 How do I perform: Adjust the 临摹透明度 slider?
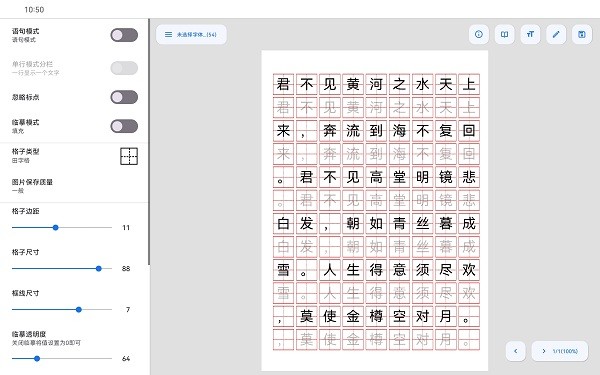(62, 359)
